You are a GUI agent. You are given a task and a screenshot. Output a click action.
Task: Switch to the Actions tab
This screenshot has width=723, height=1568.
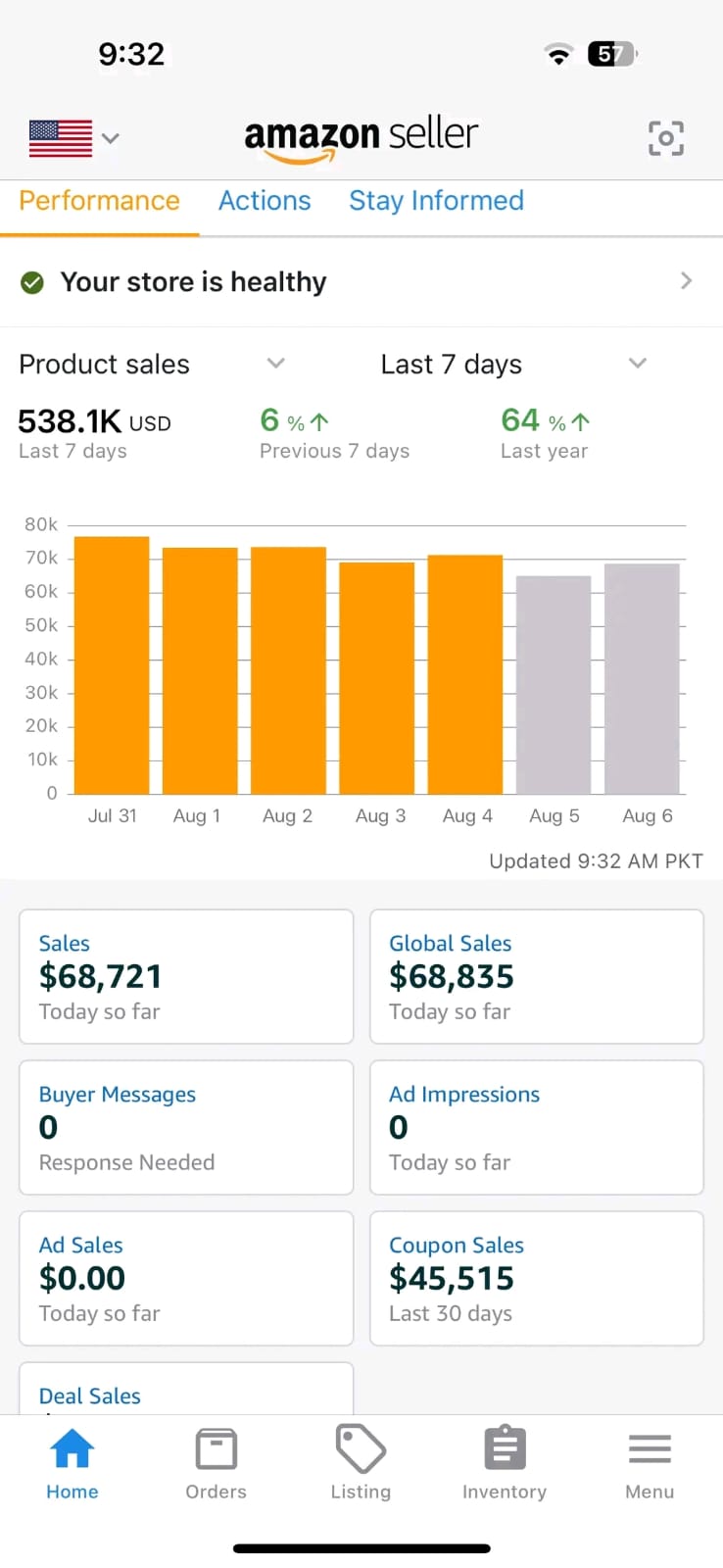(x=265, y=201)
